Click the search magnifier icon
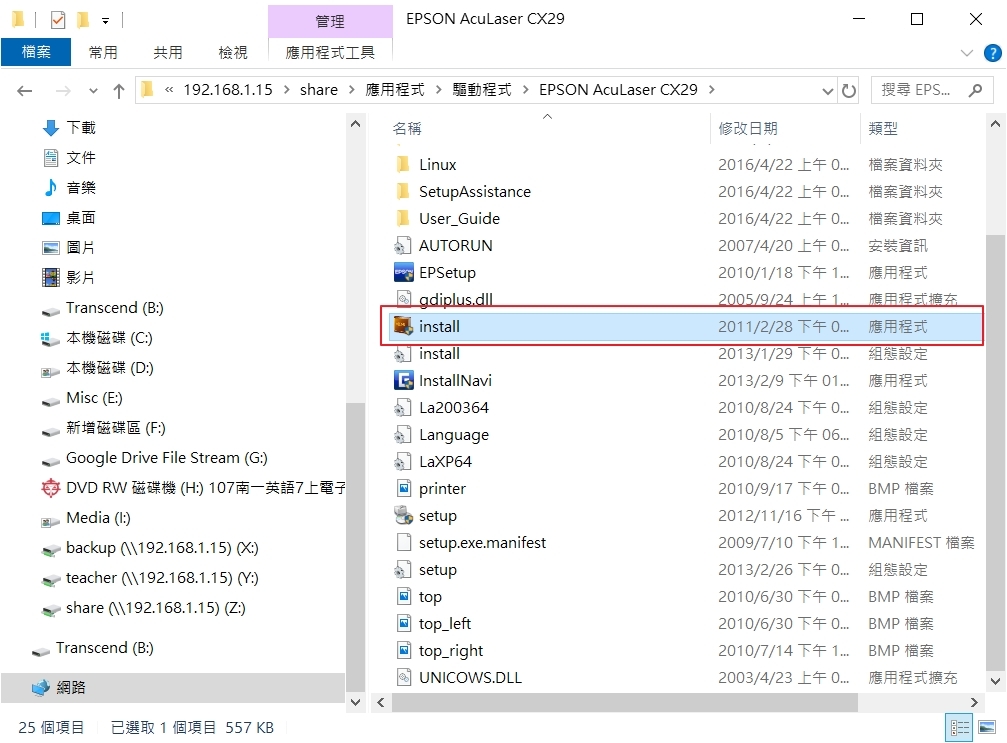This screenshot has width=1007, height=743. pos(976,90)
